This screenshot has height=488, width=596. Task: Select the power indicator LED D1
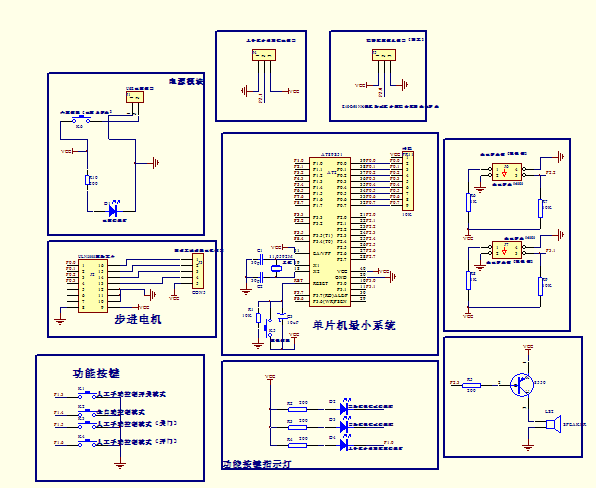click(x=113, y=210)
